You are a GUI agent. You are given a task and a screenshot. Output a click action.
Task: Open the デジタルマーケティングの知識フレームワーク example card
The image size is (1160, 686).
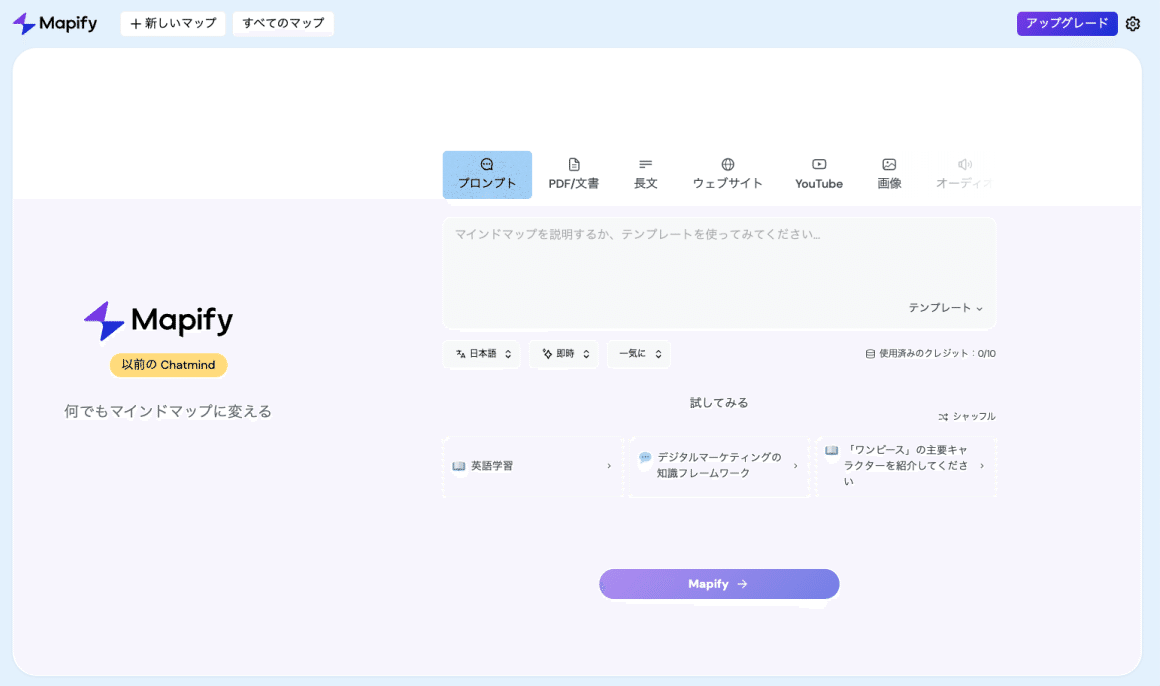point(718,465)
